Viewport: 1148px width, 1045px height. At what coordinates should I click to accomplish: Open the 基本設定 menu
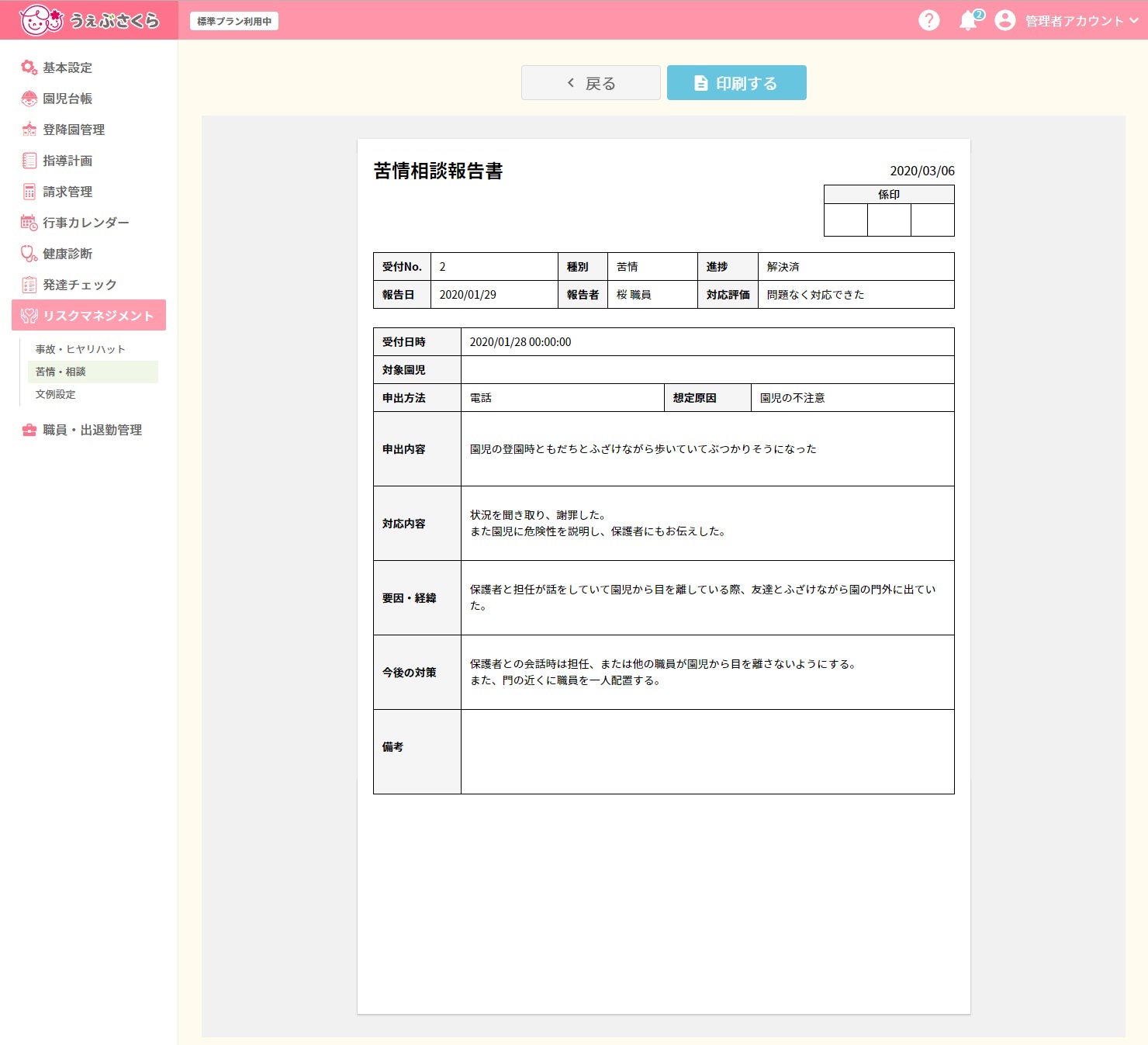point(89,67)
